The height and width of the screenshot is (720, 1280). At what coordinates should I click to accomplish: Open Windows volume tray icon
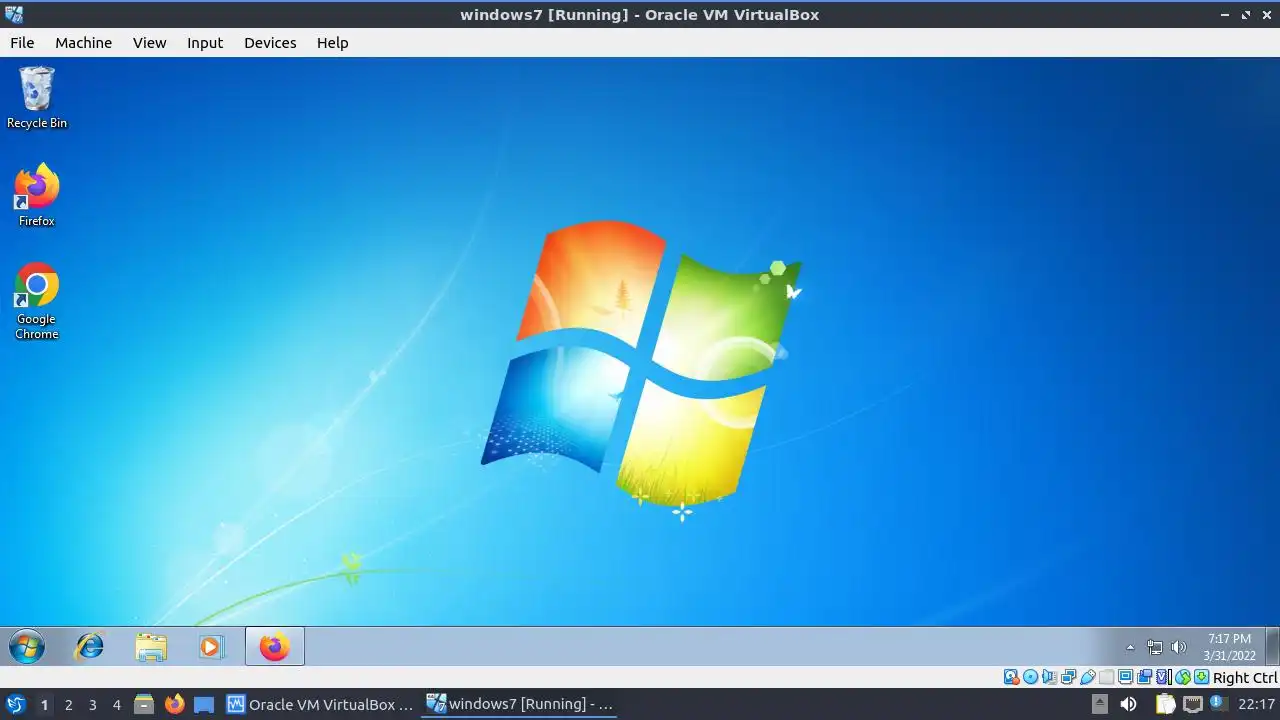[x=1179, y=647]
